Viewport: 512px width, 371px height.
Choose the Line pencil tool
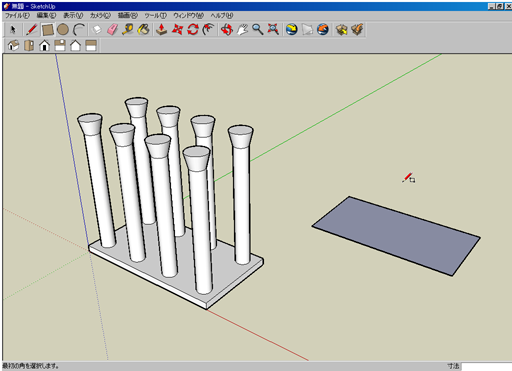(x=32, y=30)
